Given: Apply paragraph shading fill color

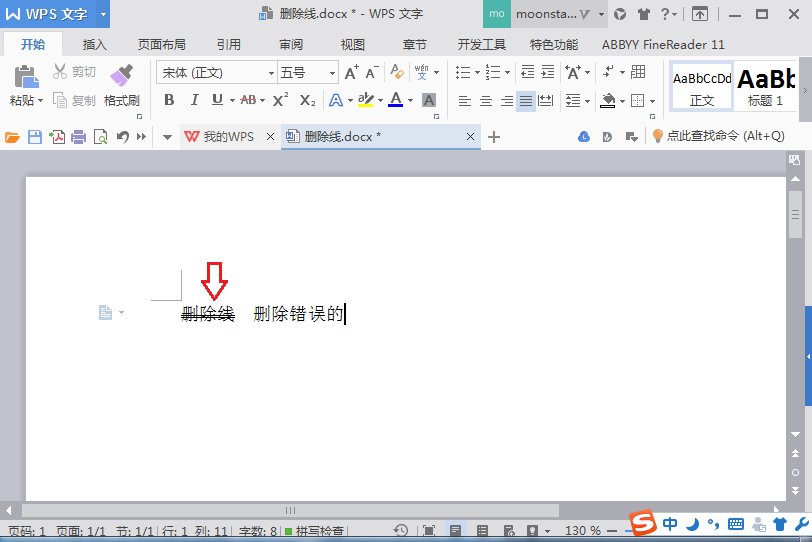Looking at the screenshot, I should [607, 100].
